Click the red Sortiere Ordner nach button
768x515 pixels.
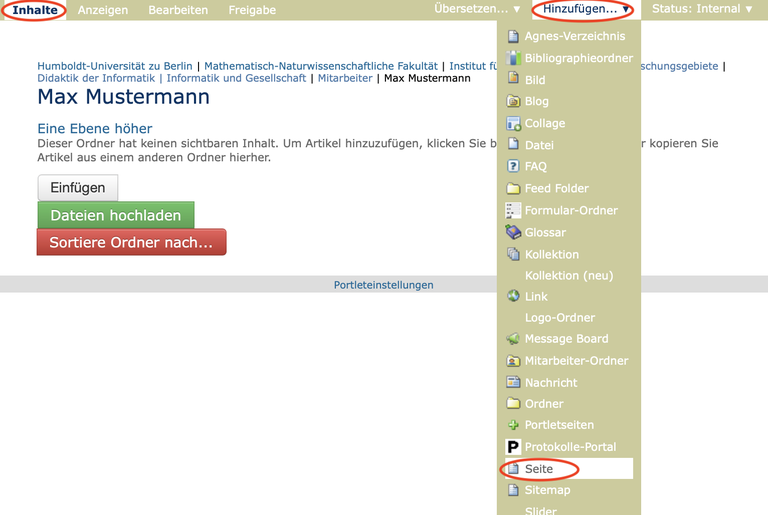click(x=131, y=242)
